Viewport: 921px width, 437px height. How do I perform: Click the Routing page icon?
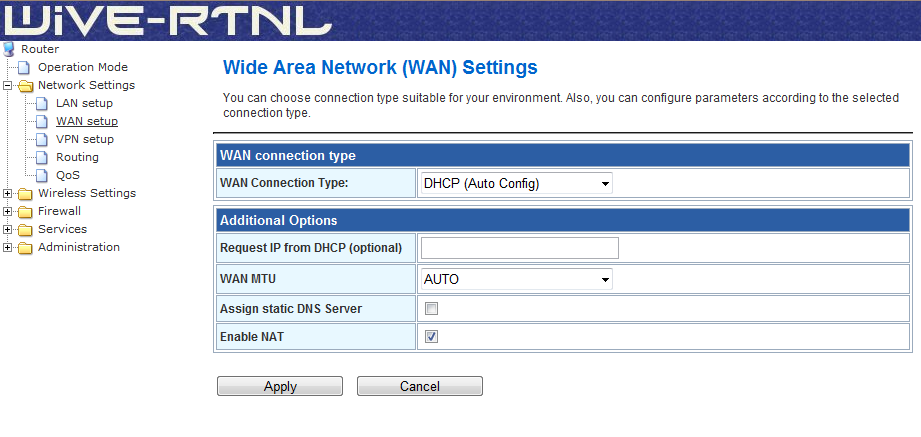point(44,157)
